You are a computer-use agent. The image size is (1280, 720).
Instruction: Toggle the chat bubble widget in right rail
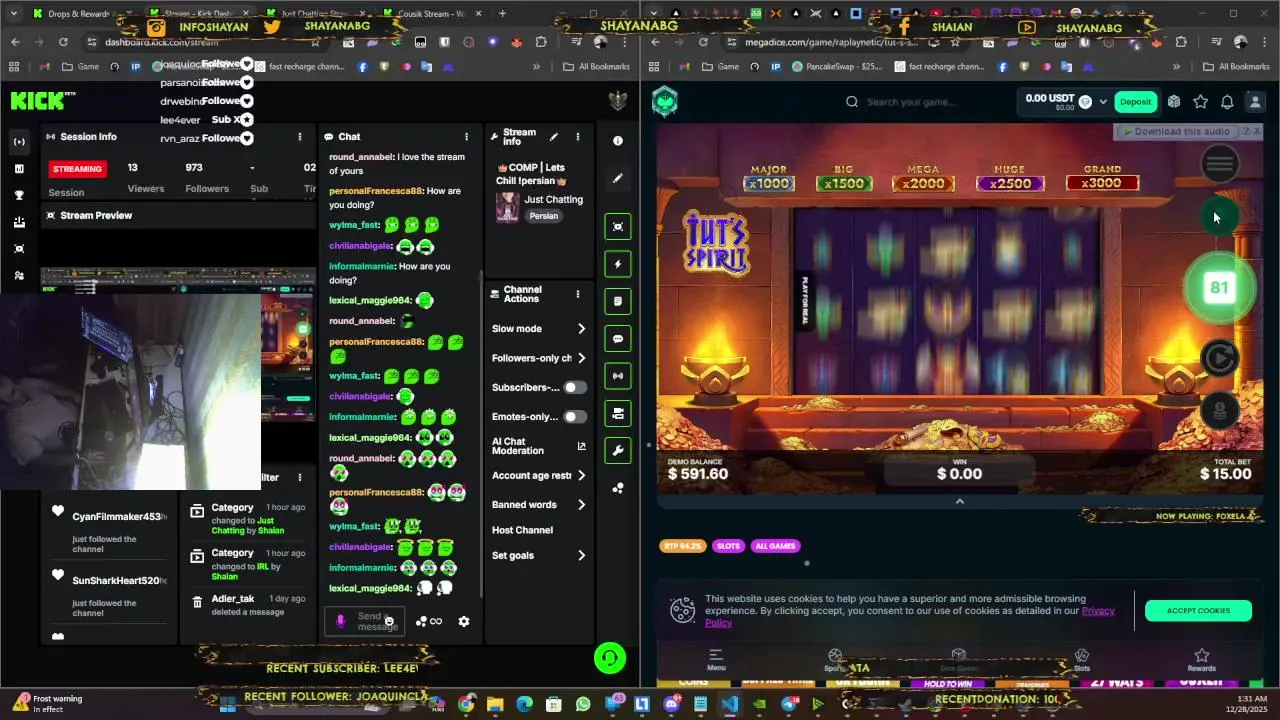[x=618, y=339]
